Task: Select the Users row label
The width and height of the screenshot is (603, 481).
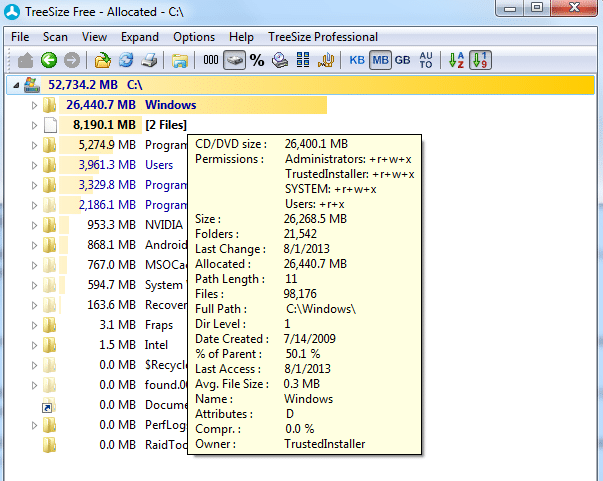Action: (159, 165)
